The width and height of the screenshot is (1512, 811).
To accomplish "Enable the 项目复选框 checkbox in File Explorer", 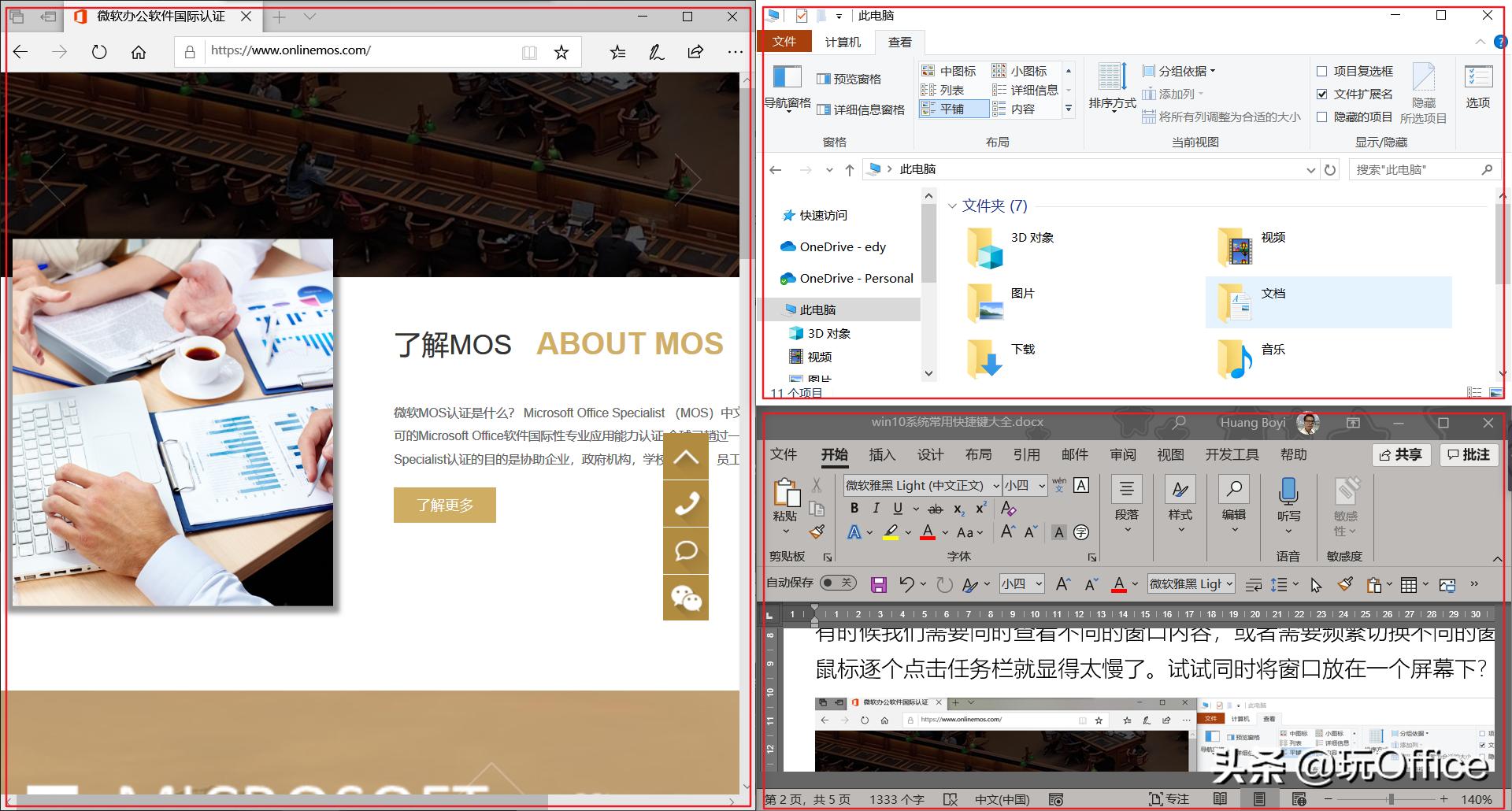I will tap(1321, 71).
